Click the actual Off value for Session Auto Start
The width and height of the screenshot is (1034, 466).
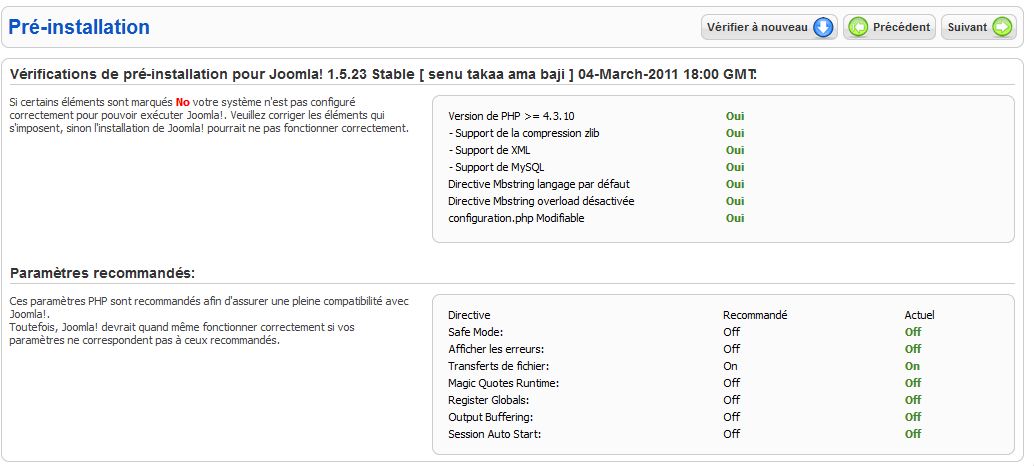[913, 434]
